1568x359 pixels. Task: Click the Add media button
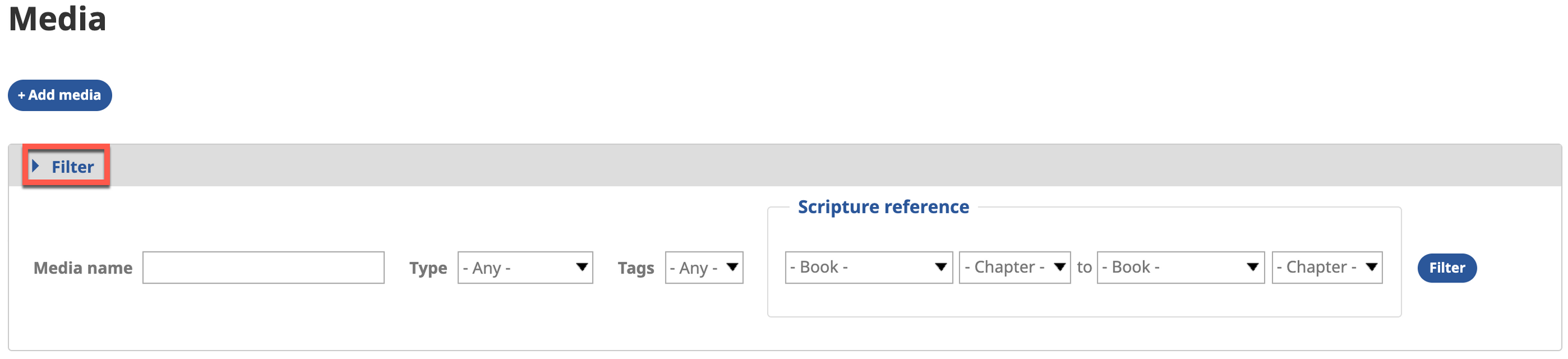point(60,95)
